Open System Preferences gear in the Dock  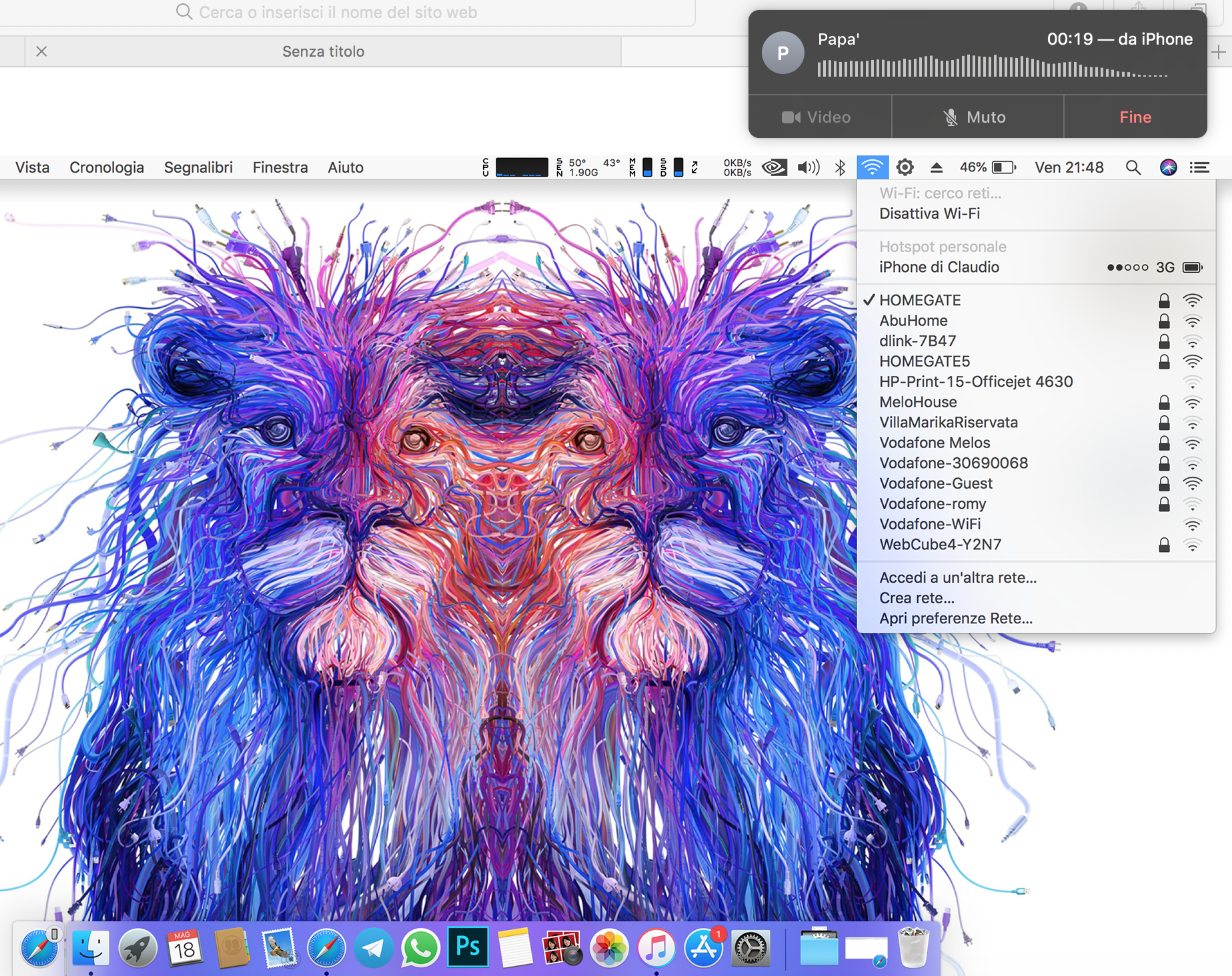click(x=751, y=947)
